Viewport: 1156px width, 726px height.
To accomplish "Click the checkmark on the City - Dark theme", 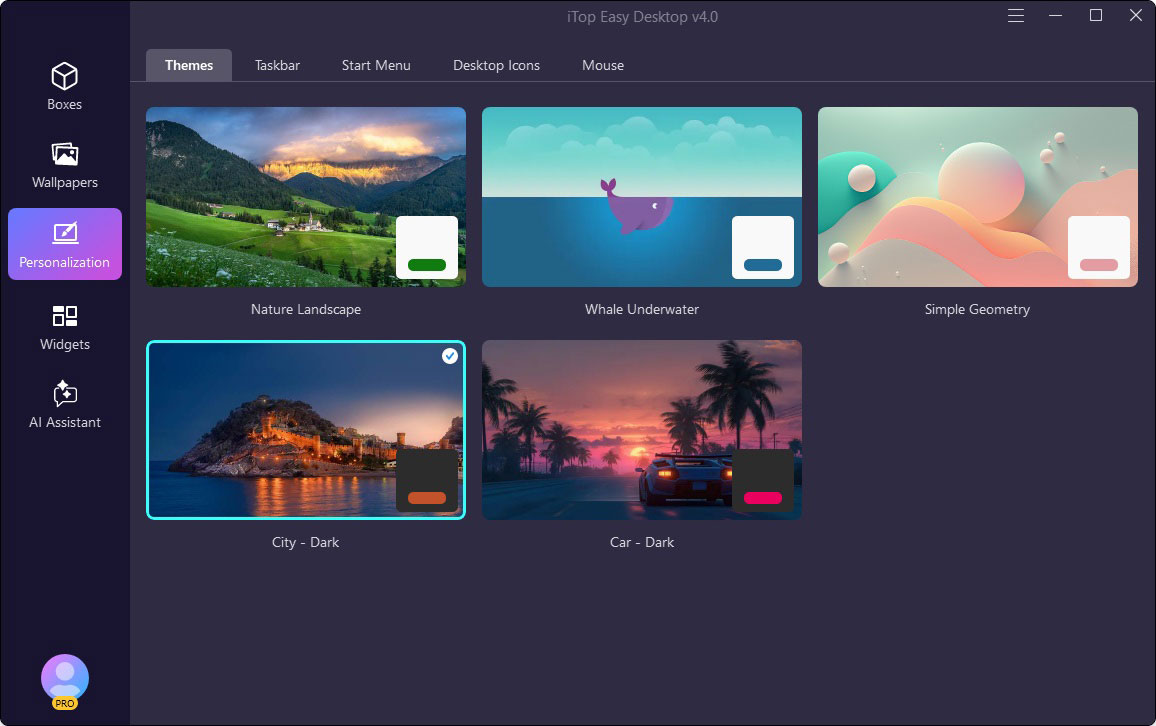I will pos(449,355).
